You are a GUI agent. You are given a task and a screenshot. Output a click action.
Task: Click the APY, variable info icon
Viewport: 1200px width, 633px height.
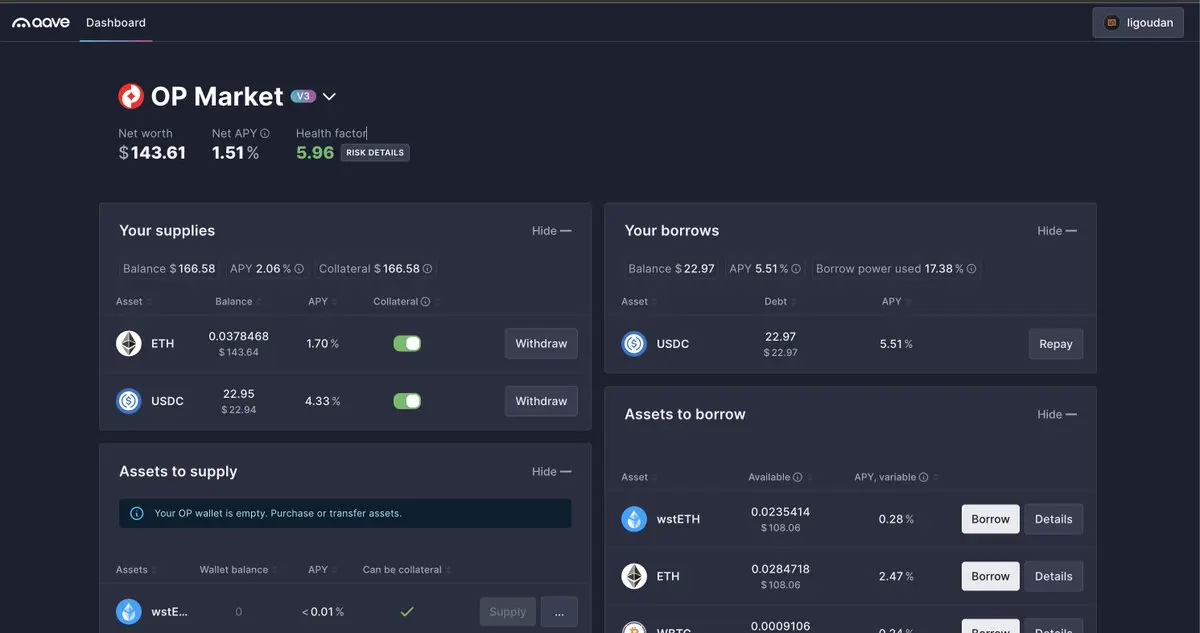pos(923,478)
